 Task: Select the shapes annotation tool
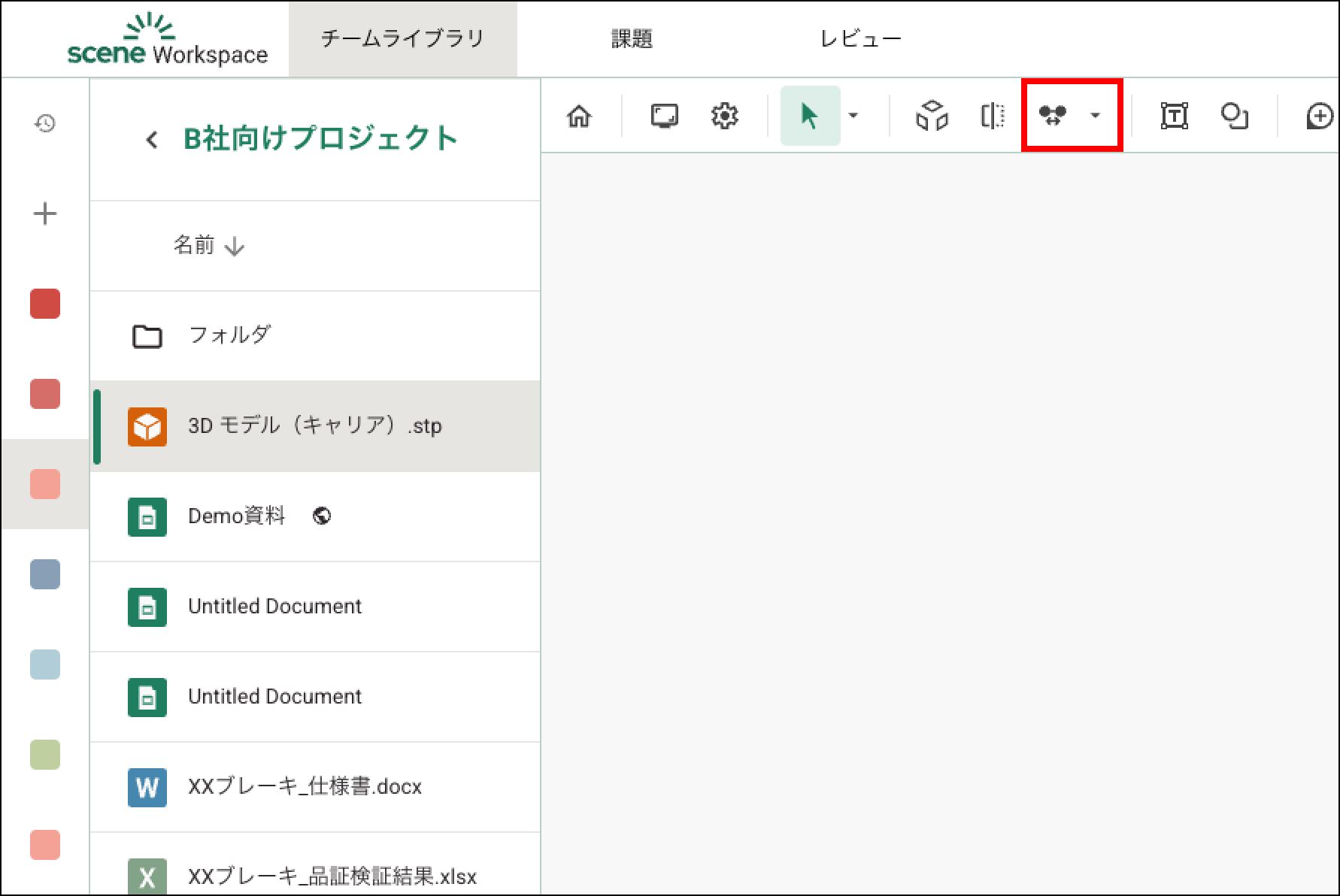[1234, 116]
